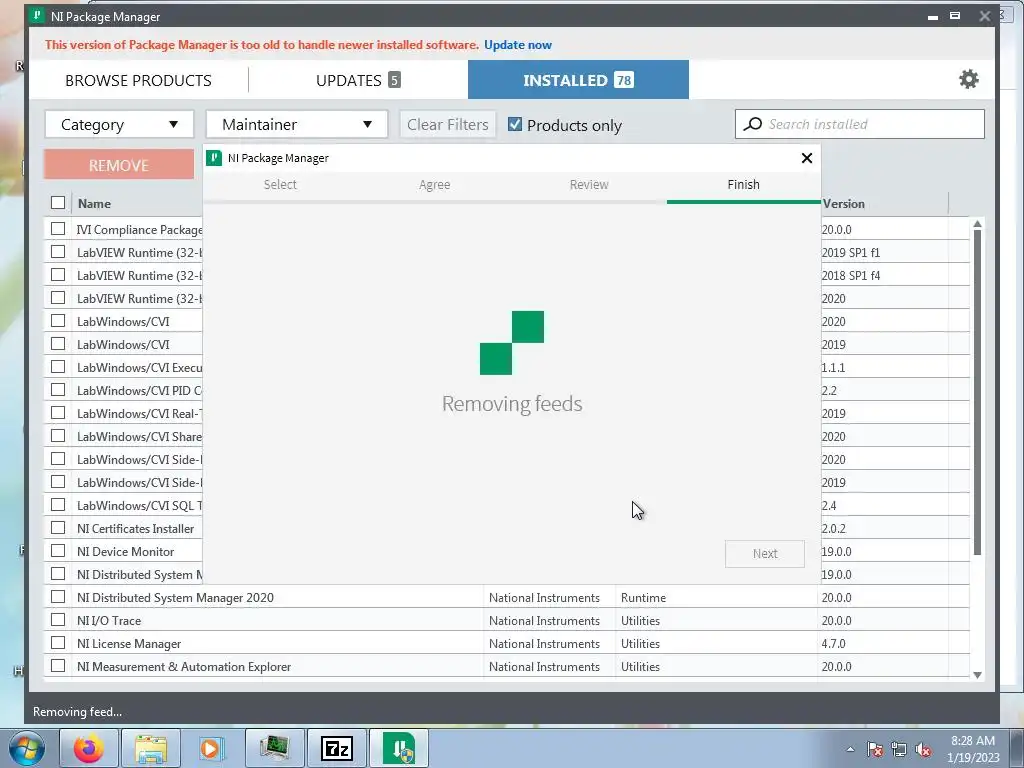Click the package list vertical scrollbar thumb

[977, 392]
